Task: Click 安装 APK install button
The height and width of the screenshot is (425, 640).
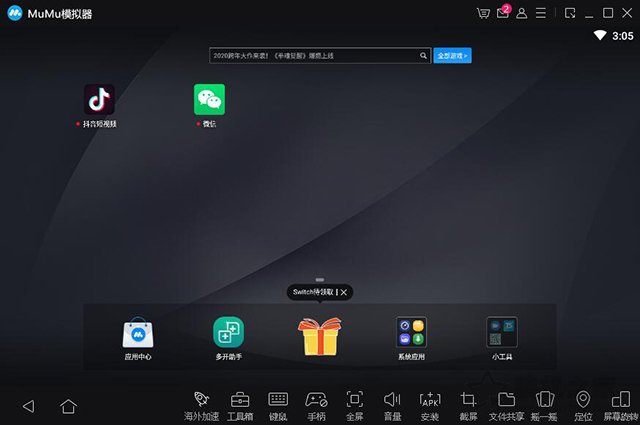Action: pyautogui.click(x=430, y=400)
